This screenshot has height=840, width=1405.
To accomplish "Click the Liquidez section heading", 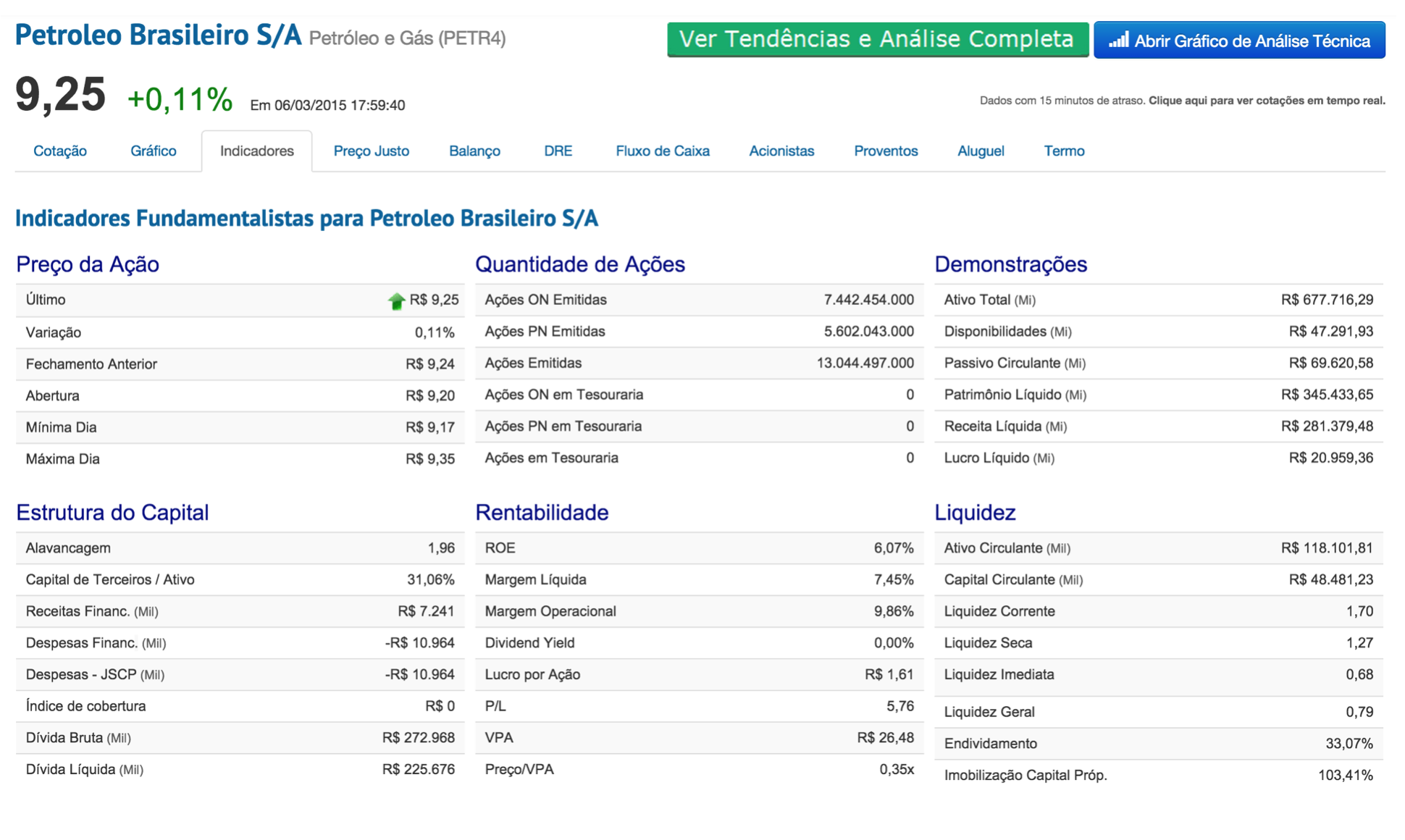I will (x=975, y=513).
